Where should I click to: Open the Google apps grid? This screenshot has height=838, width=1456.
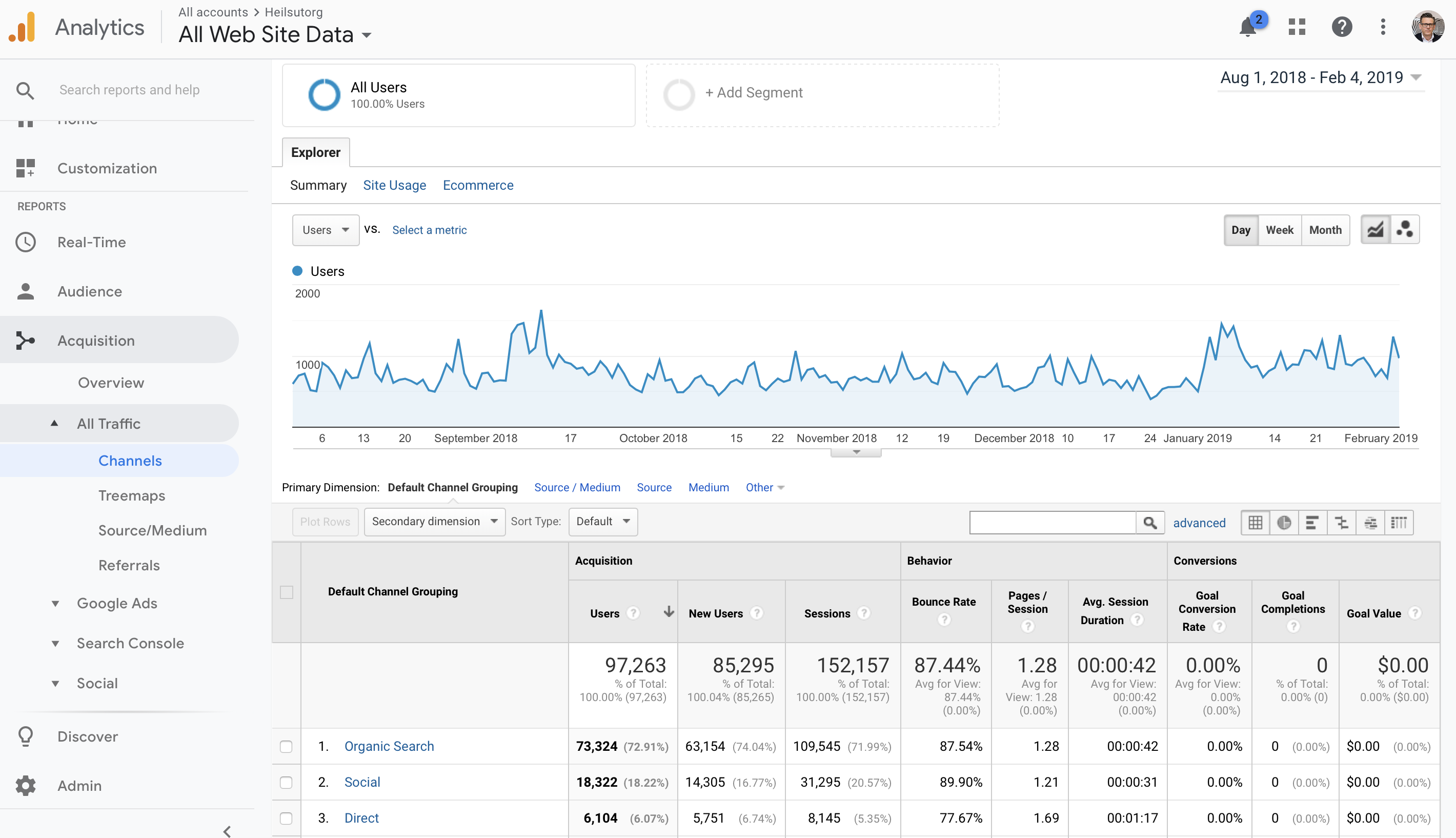[1297, 27]
